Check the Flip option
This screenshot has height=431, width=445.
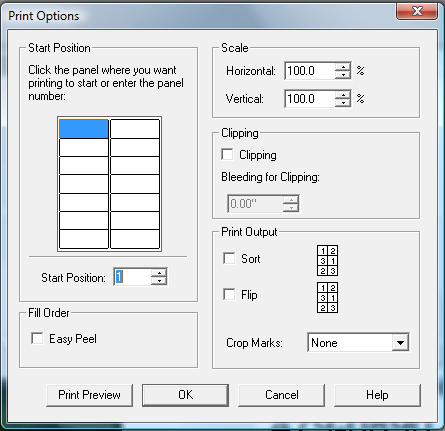click(x=229, y=294)
